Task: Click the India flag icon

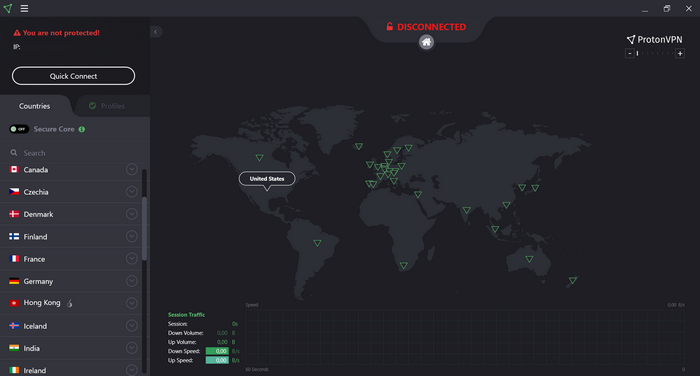Action: pyautogui.click(x=14, y=348)
